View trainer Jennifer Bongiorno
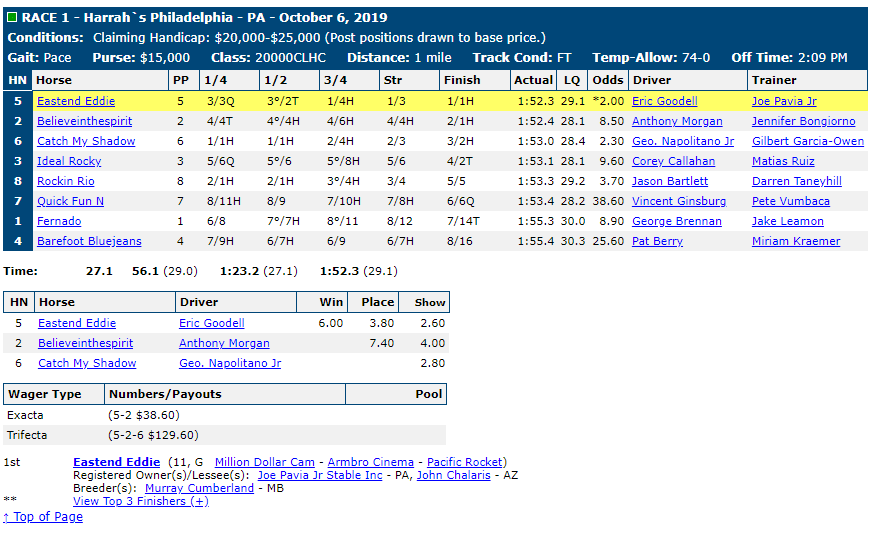Image resolution: width=885 pixels, height=535 pixels. (x=803, y=121)
